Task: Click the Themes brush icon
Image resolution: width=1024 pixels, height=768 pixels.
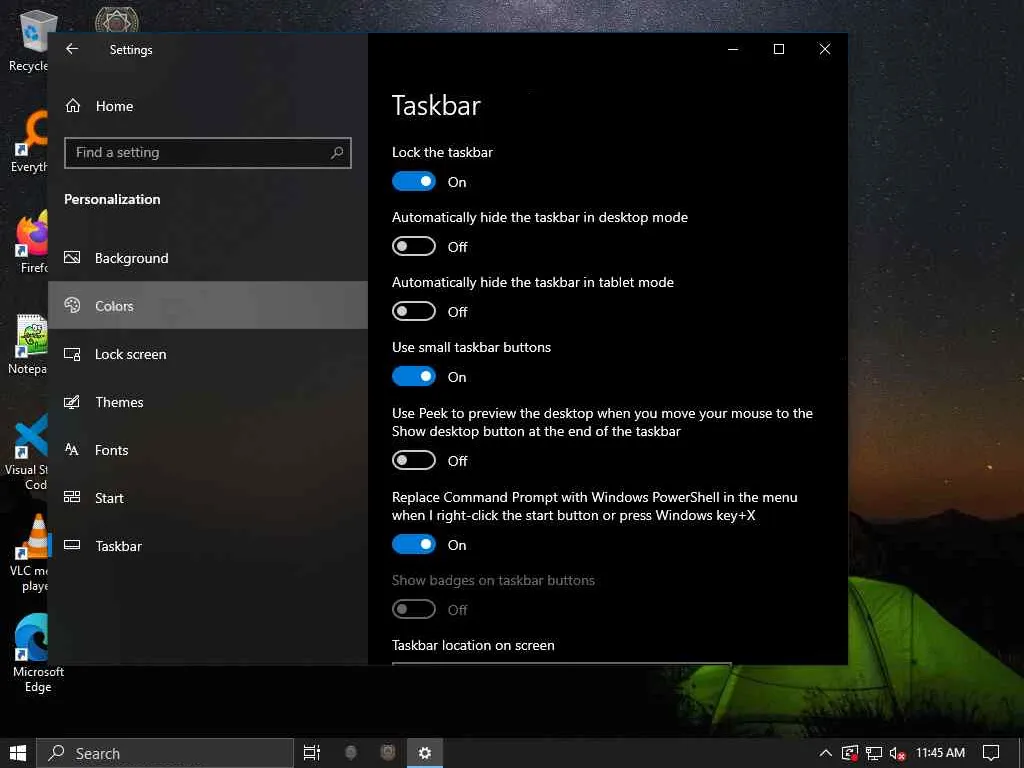Action: [x=72, y=402]
